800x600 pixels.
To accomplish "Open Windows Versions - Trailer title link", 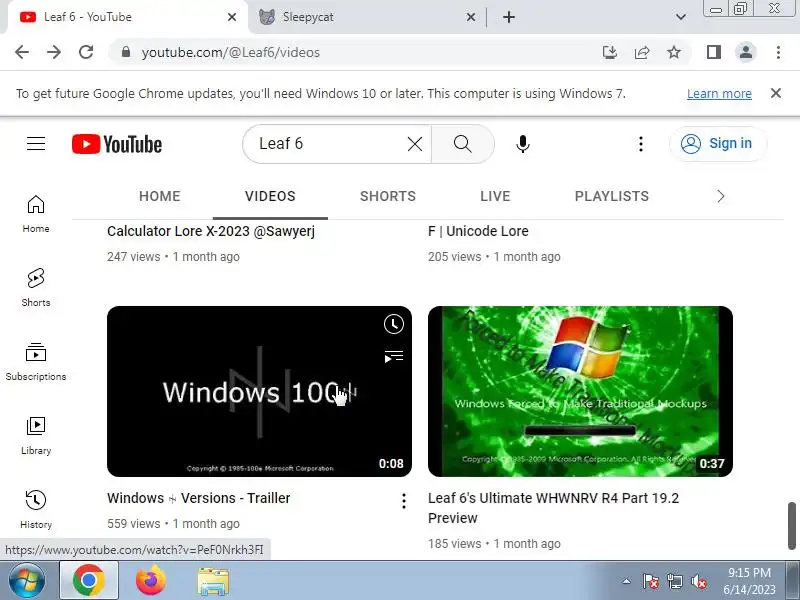I will pyautogui.click(x=198, y=498).
